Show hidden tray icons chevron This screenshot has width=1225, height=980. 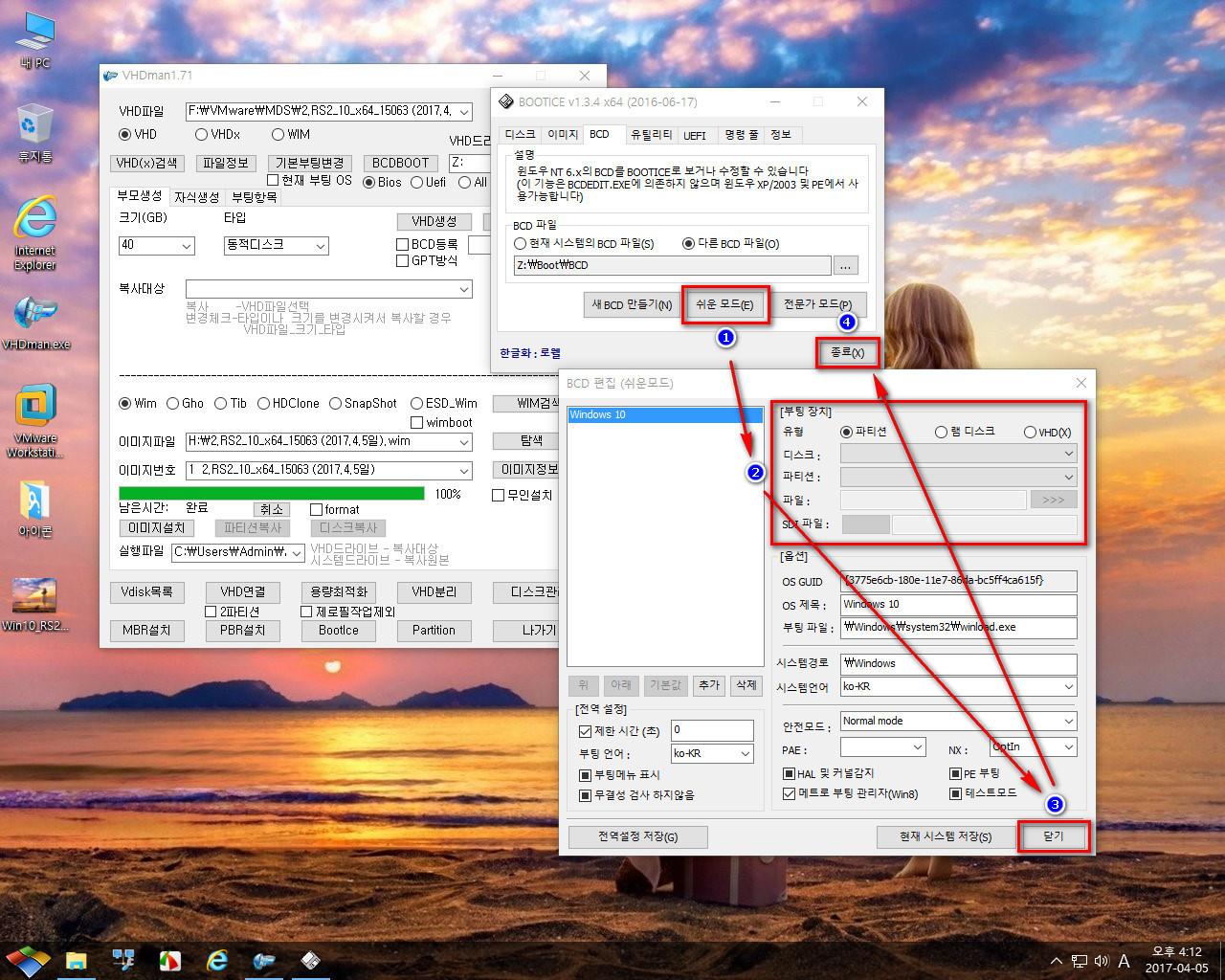click(x=1056, y=961)
